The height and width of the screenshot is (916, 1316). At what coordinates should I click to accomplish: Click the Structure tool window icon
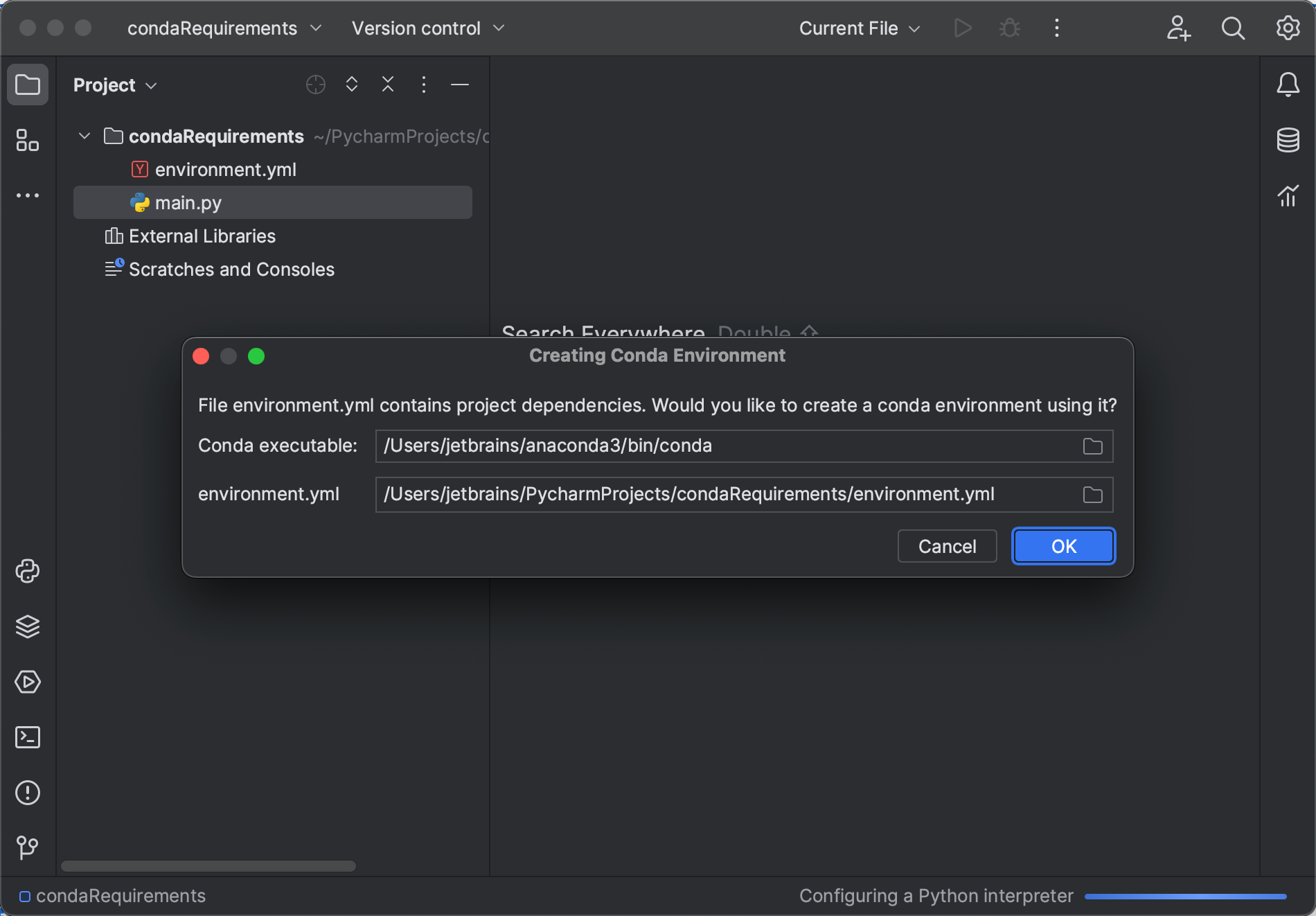coord(28,141)
